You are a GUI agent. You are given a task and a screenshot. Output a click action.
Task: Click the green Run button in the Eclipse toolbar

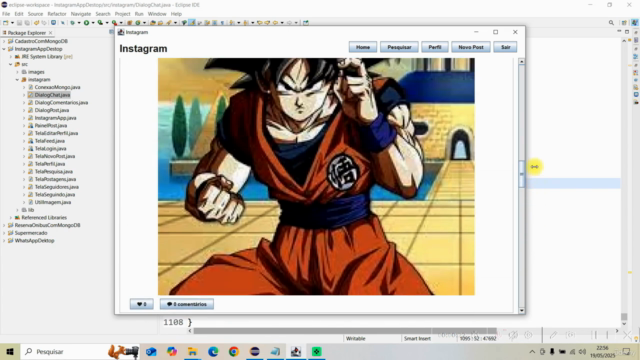[86, 23]
